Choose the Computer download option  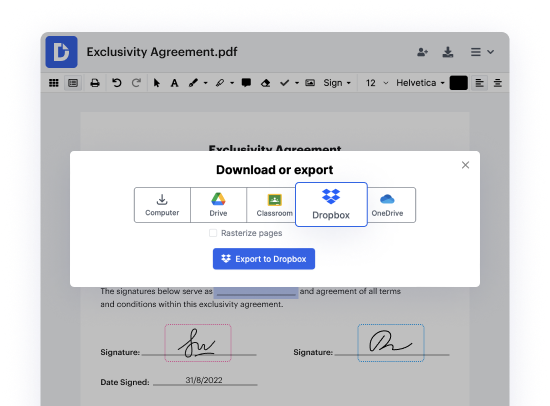(x=162, y=205)
